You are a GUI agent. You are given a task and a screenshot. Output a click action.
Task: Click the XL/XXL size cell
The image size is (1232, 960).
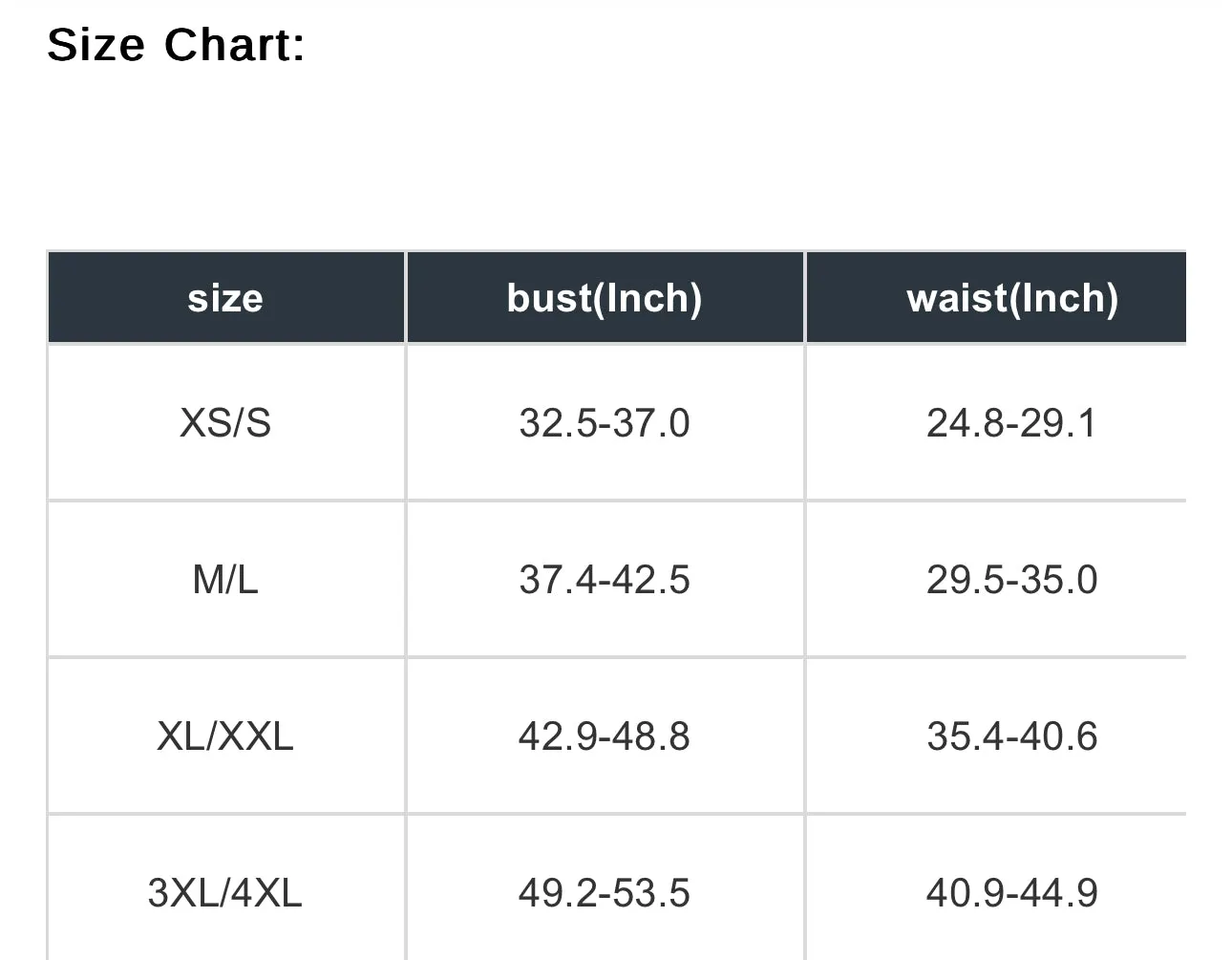[x=225, y=736]
